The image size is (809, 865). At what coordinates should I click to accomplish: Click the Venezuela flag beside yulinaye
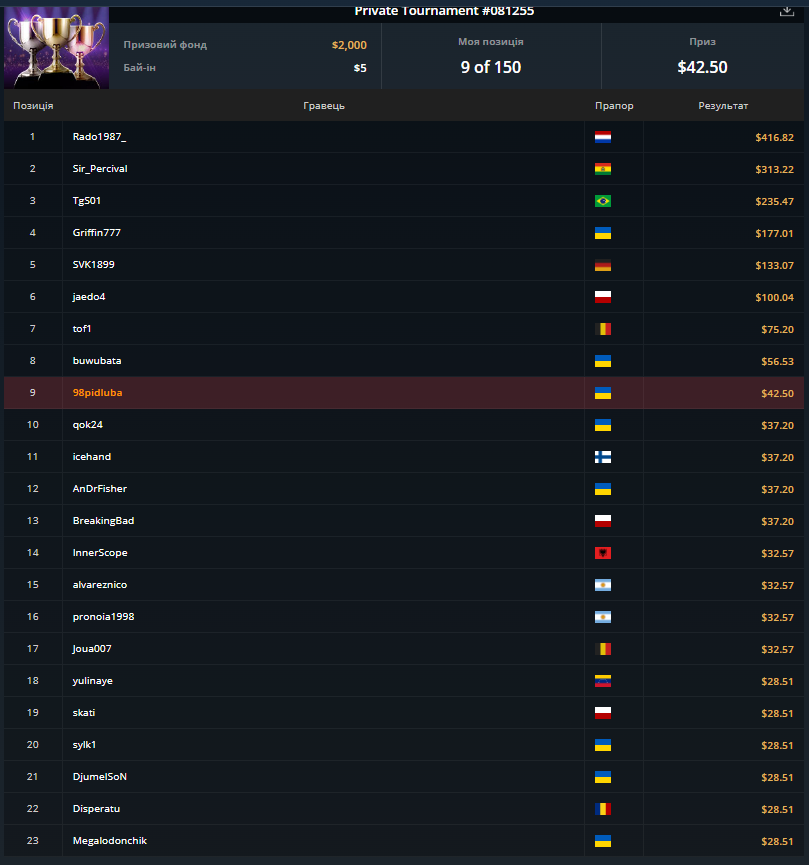pos(603,681)
